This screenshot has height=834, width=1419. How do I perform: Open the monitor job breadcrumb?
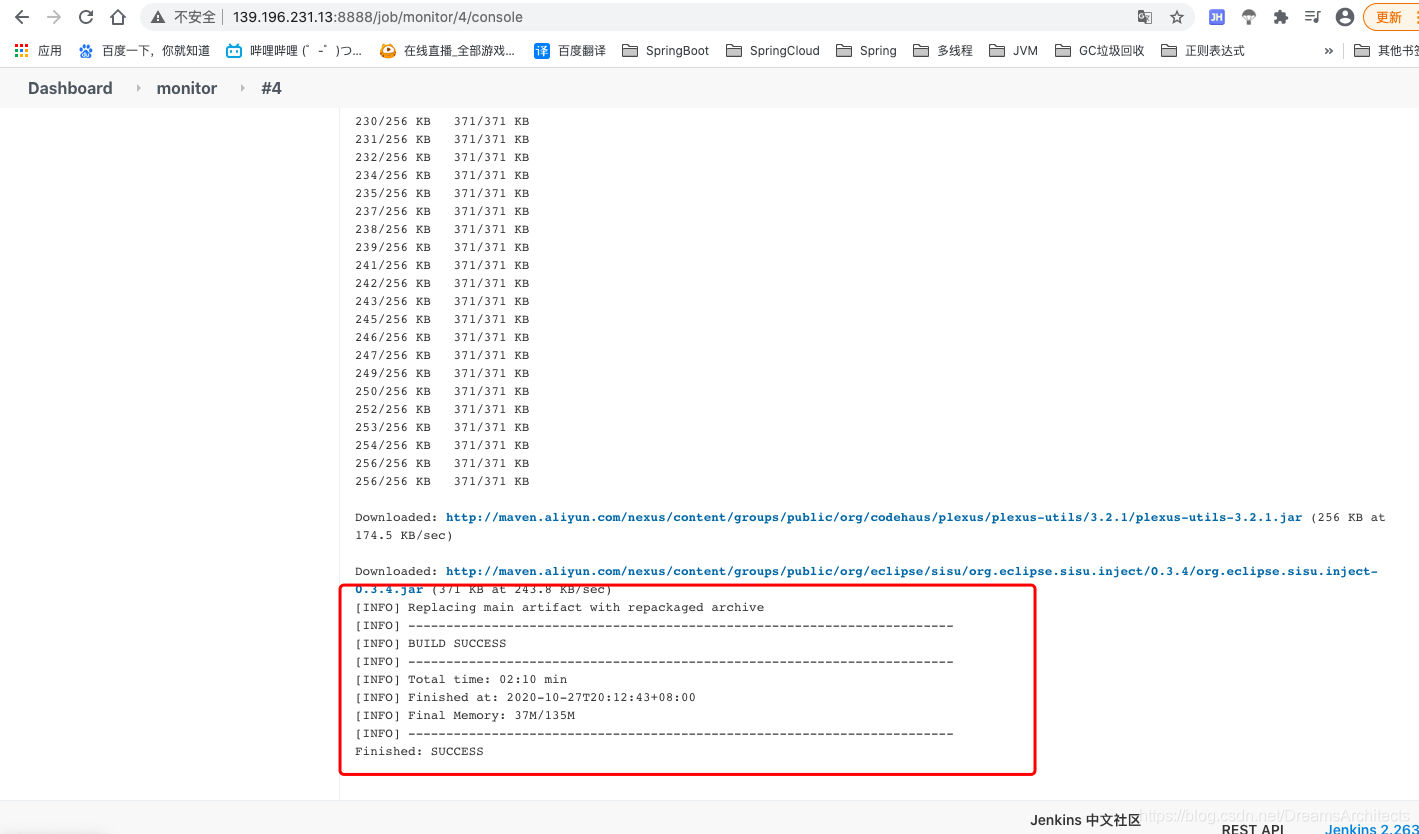point(187,88)
